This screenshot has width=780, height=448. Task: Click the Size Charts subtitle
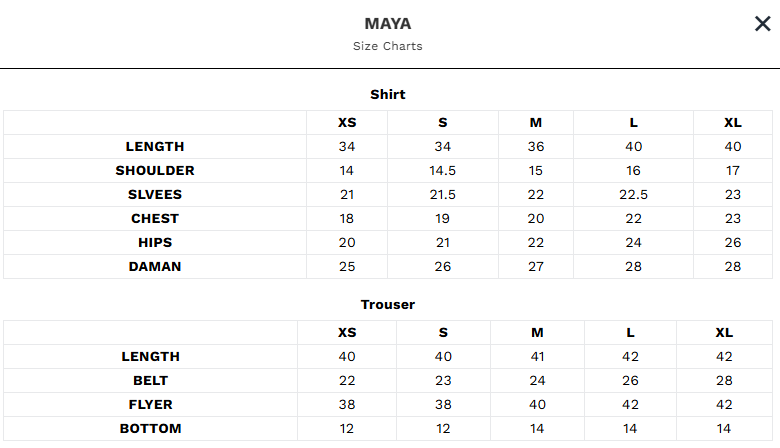[x=388, y=46]
